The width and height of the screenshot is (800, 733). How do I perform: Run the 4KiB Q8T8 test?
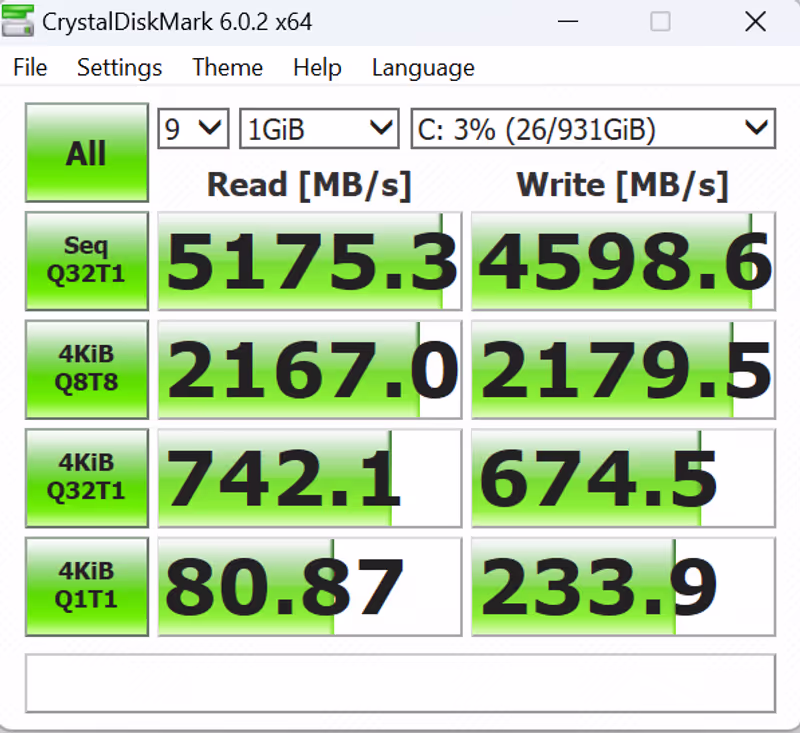[87, 369]
